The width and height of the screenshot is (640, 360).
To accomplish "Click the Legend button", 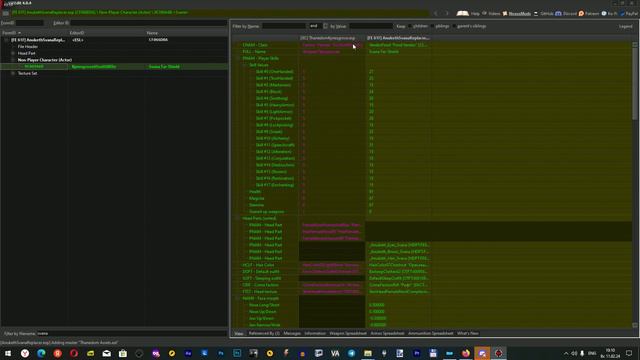I will point(625,26).
